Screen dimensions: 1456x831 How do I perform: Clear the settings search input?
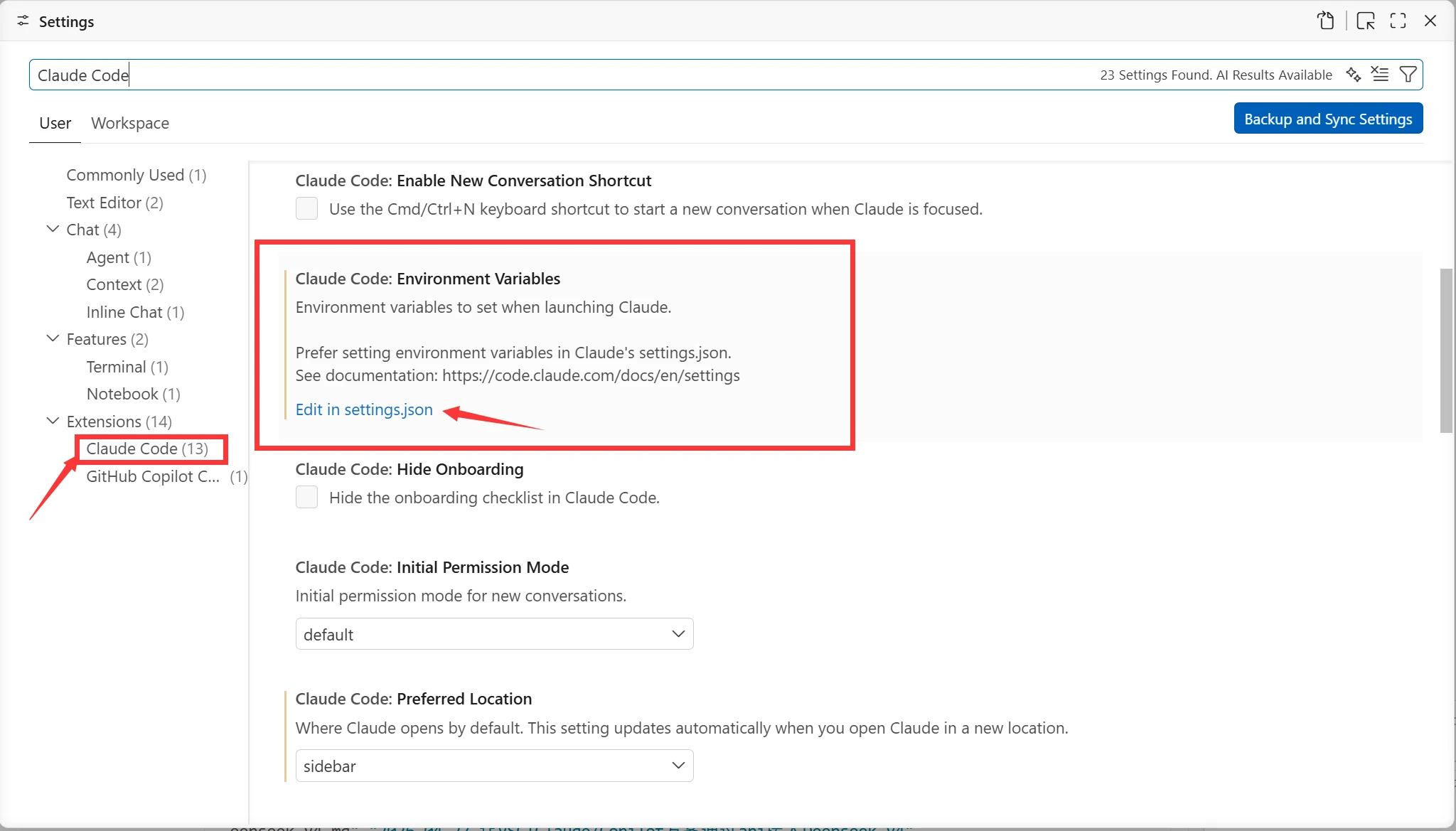[1380, 75]
